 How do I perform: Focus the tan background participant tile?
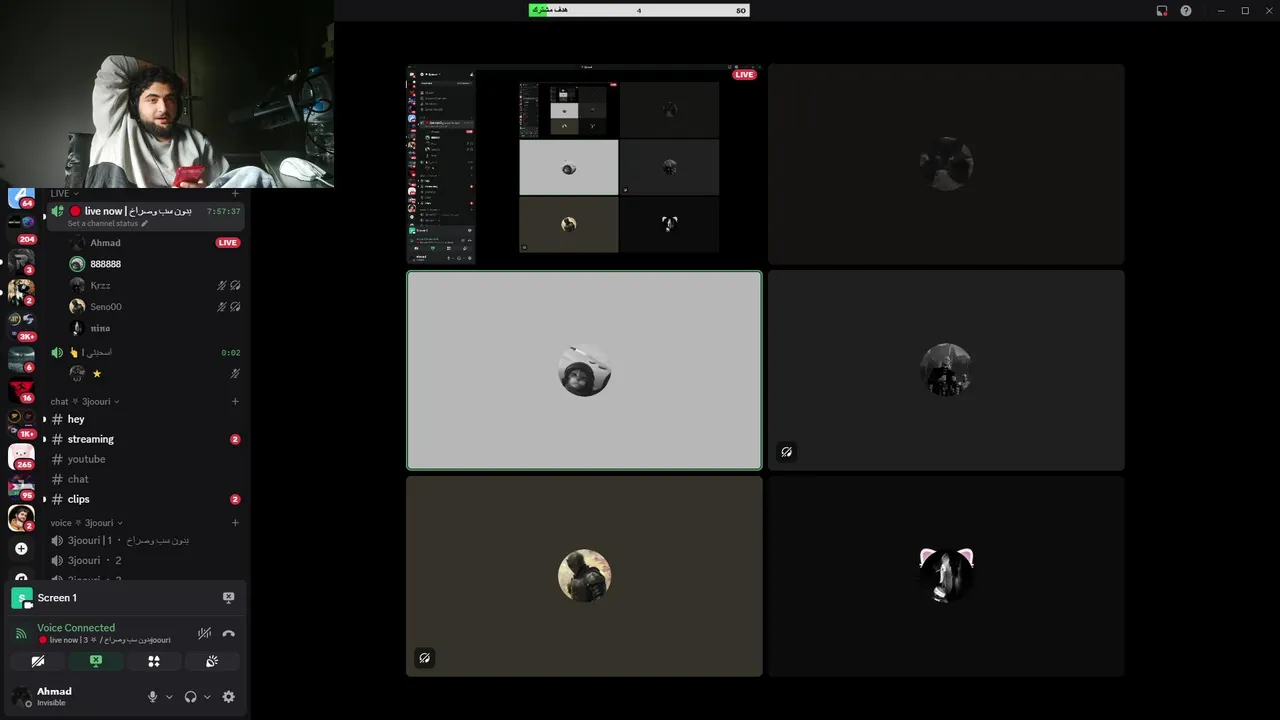coord(584,576)
